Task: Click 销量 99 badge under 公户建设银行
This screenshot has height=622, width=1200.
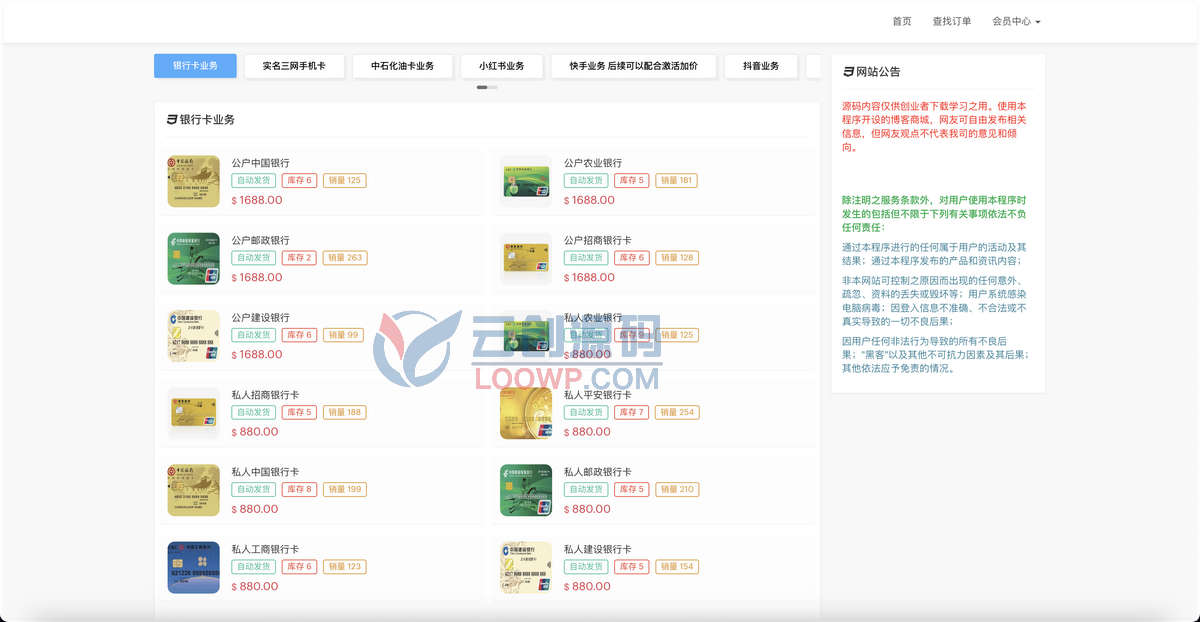Action: (x=342, y=335)
